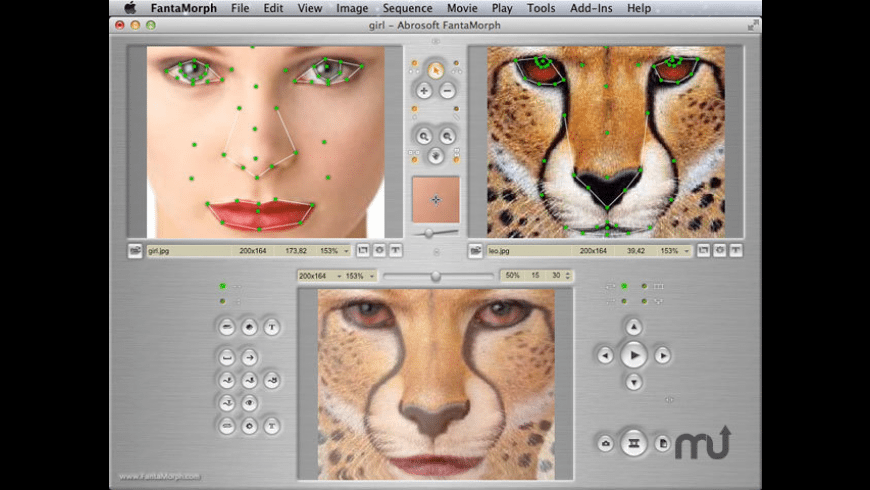870x490 pixels.
Task: Click the morph progress slider thumb
Action: click(436, 276)
